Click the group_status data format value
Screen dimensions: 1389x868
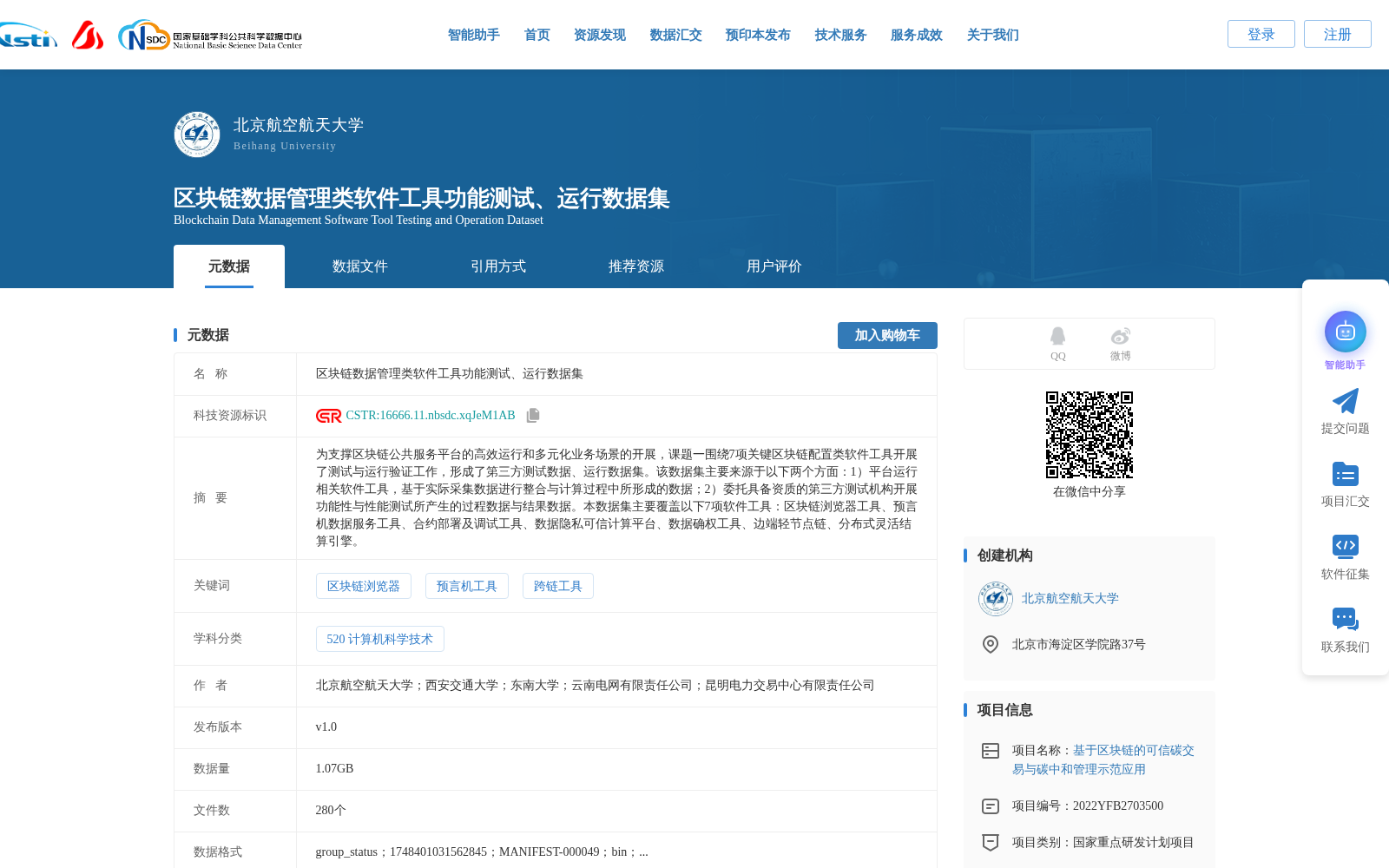pos(482,852)
